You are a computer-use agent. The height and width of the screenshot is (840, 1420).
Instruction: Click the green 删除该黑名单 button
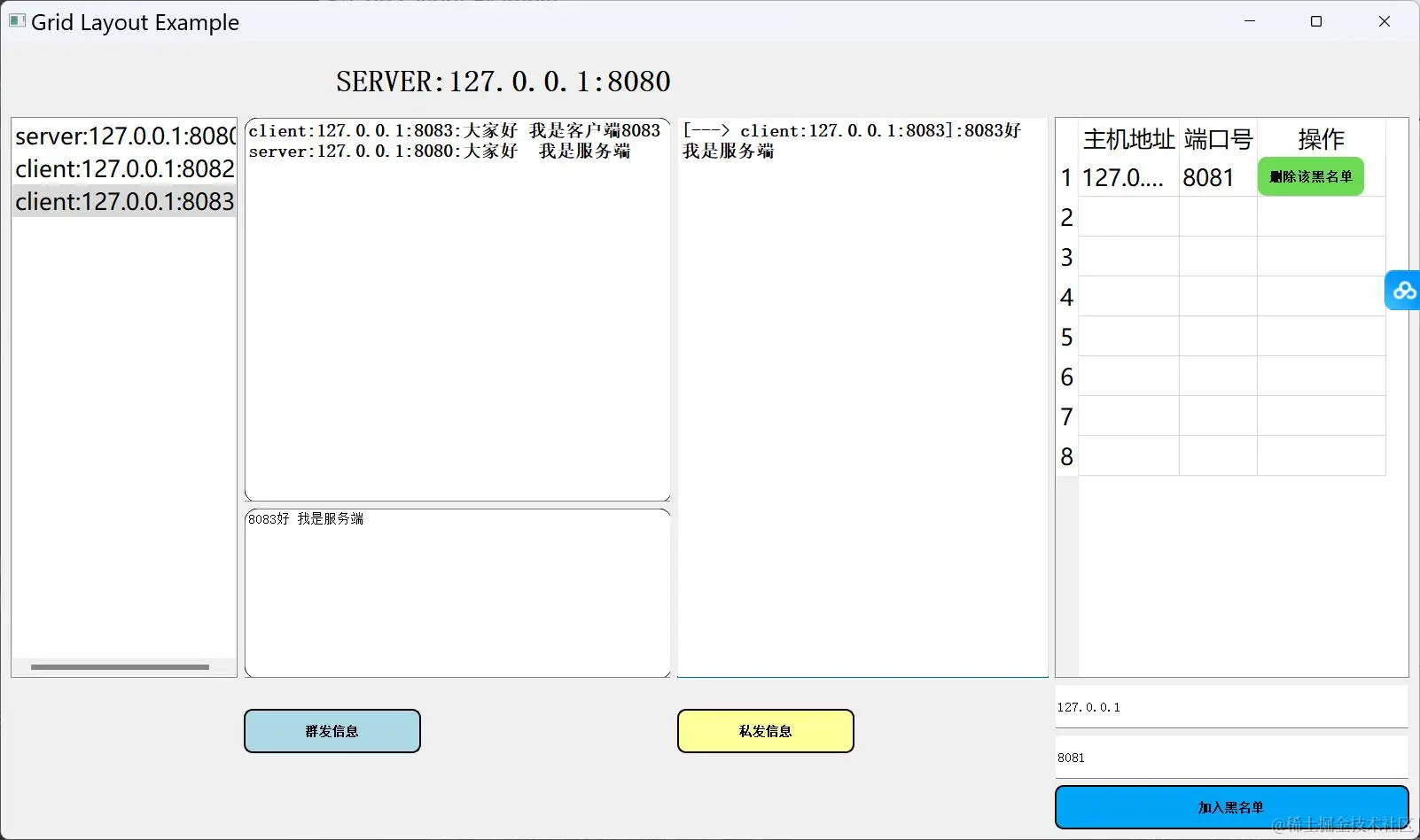1311,176
